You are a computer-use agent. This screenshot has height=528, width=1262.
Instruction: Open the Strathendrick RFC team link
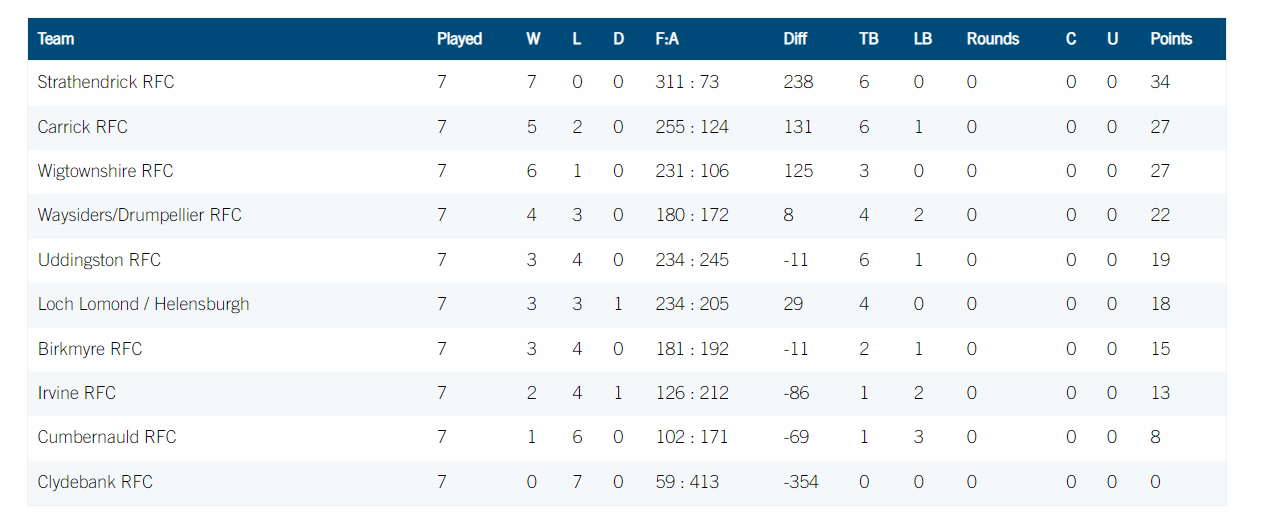106,82
